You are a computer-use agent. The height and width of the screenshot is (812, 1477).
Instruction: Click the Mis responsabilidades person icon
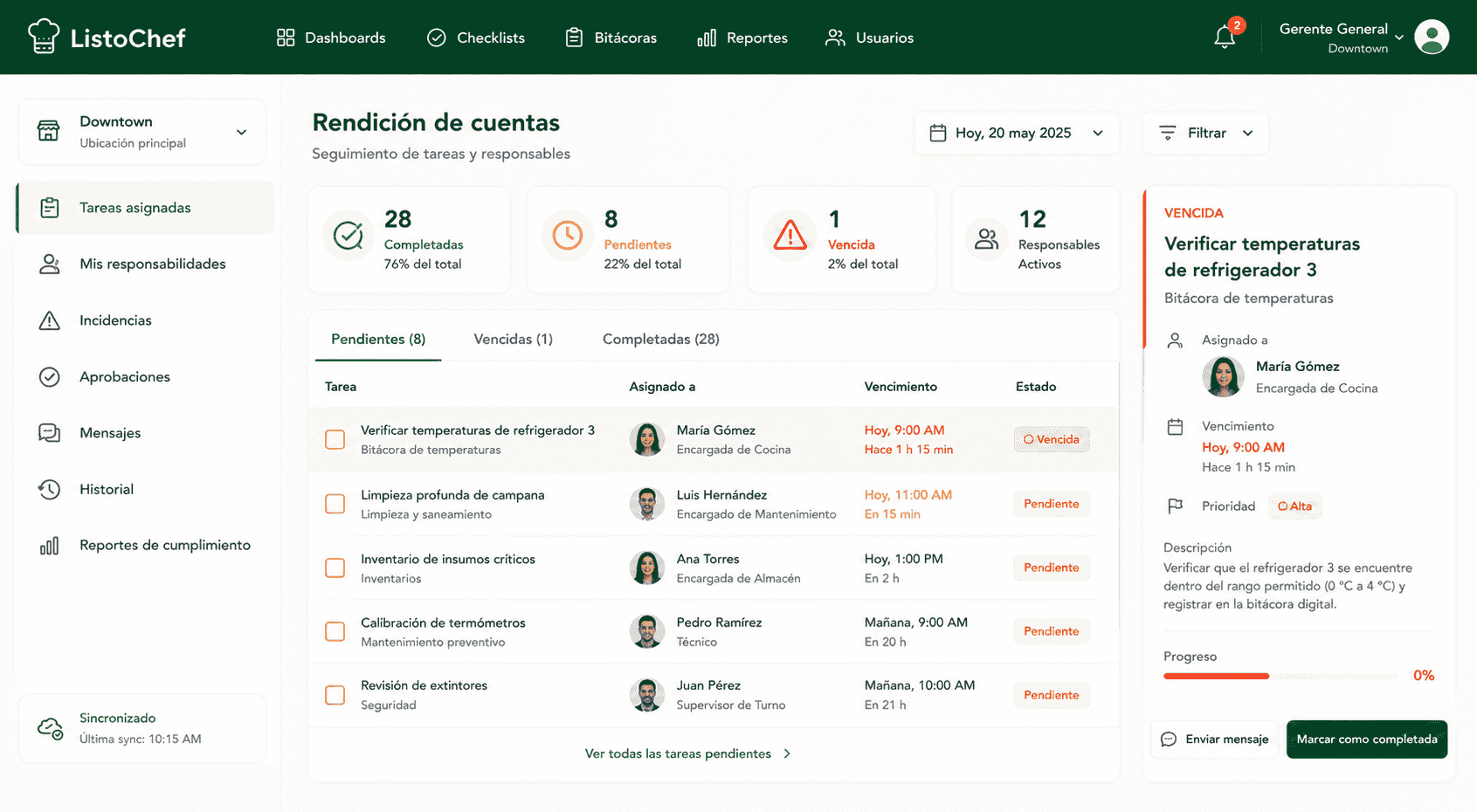click(x=50, y=264)
